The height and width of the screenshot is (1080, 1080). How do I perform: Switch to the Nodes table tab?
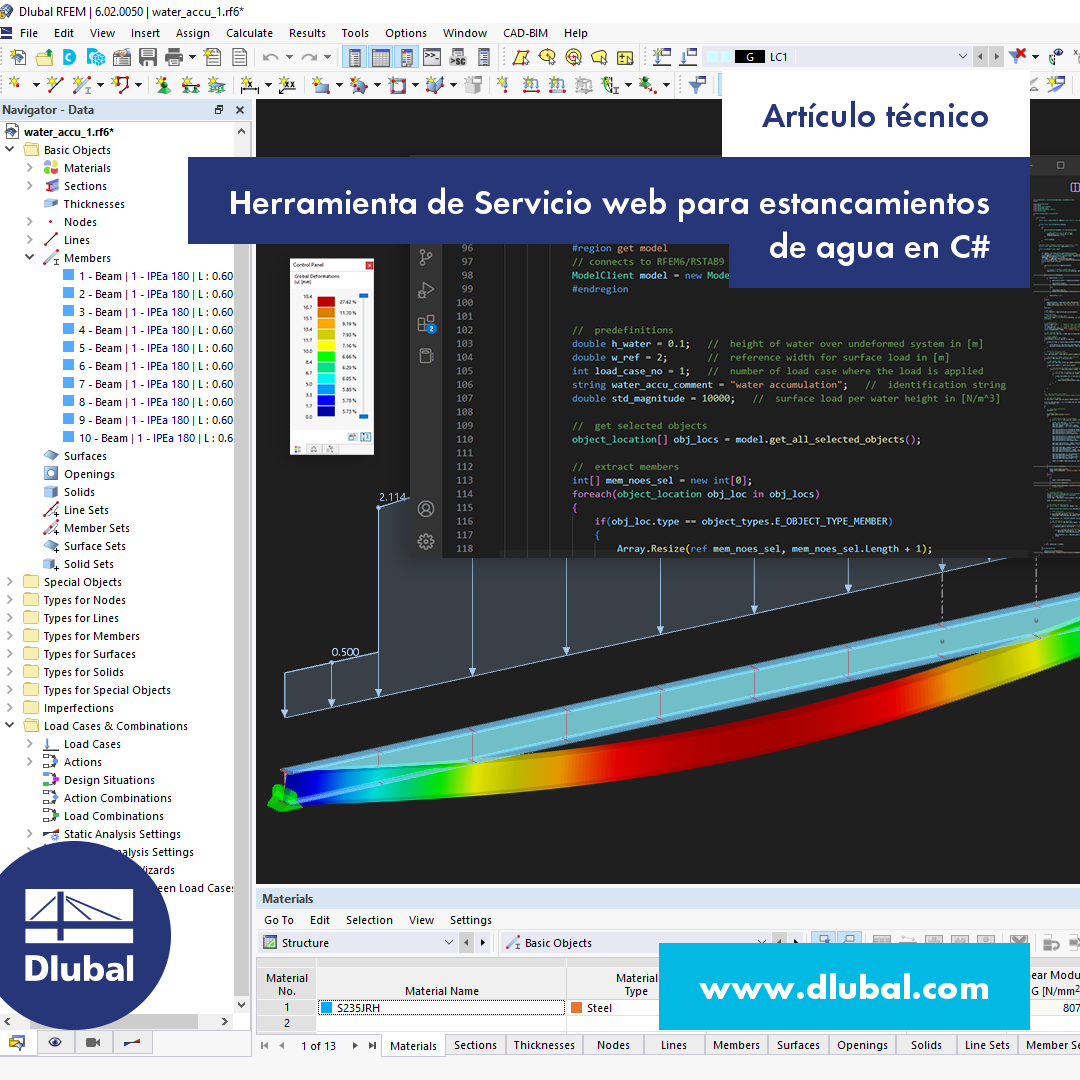tap(613, 1045)
